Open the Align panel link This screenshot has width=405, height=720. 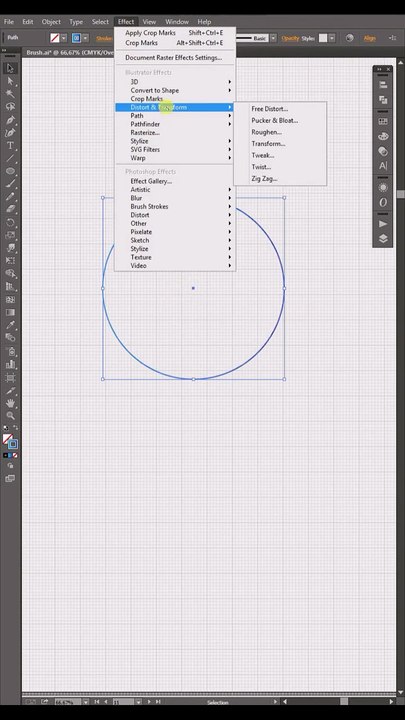point(370,39)
